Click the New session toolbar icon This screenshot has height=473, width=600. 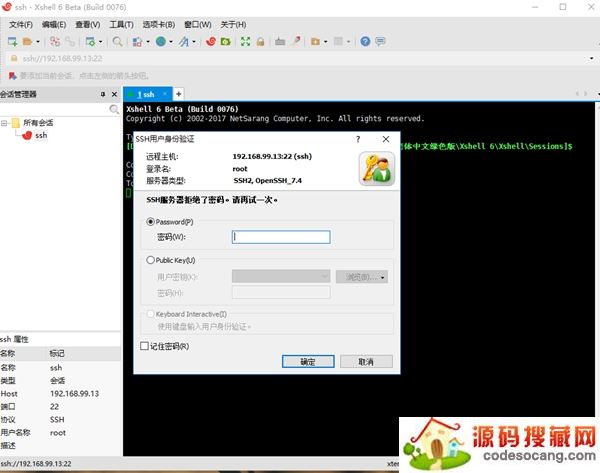[12, 41]
